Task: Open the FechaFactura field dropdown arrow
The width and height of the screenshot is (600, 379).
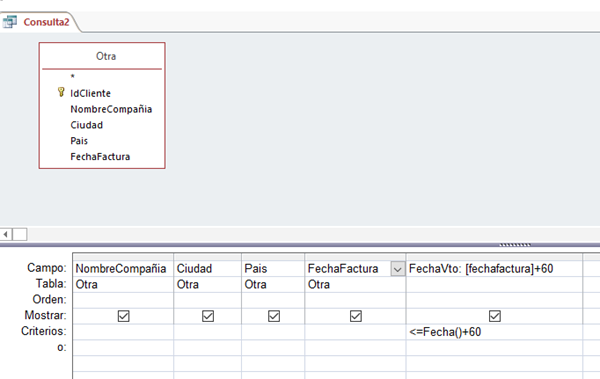Action: click(398, 269)
